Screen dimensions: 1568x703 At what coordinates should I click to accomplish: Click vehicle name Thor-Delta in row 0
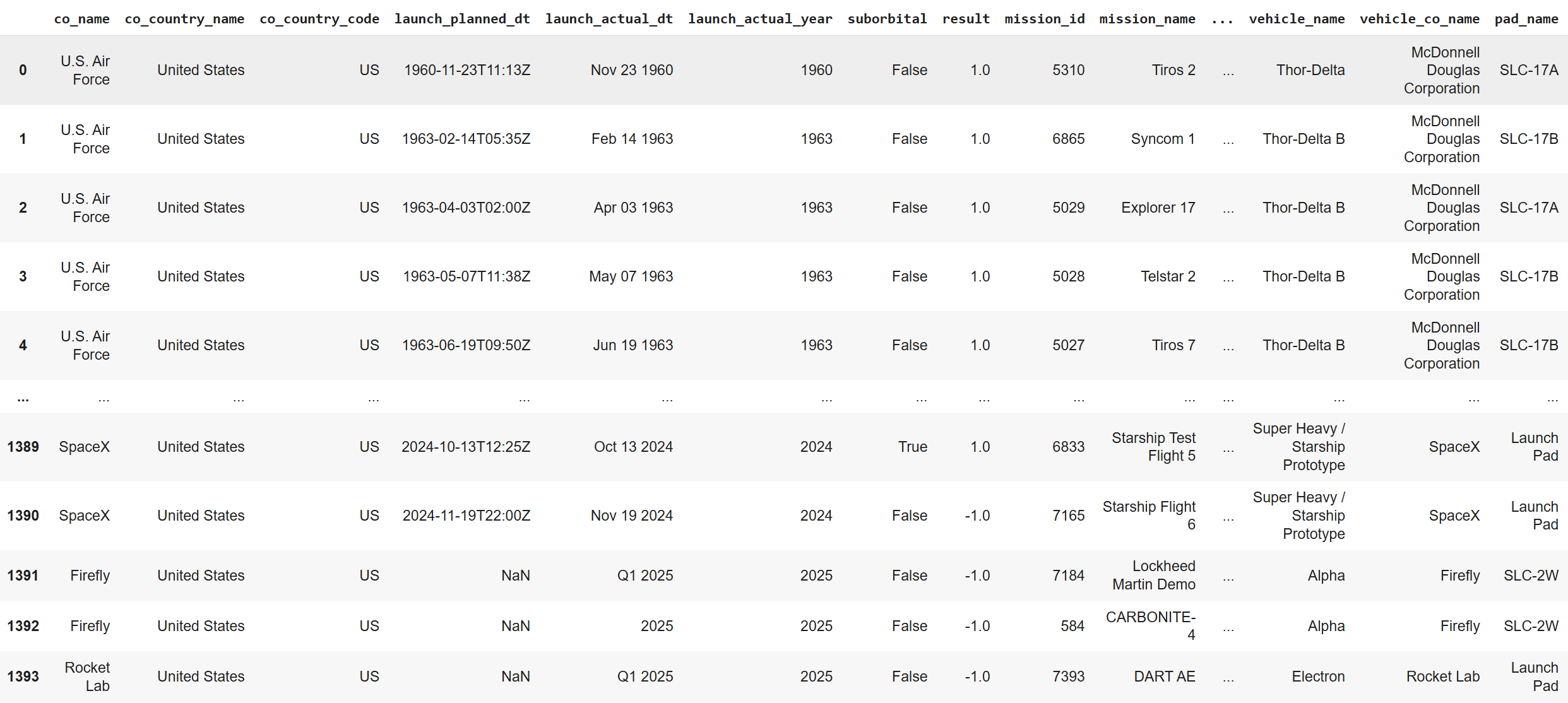pyautogui.click(x=1310, y=70)
